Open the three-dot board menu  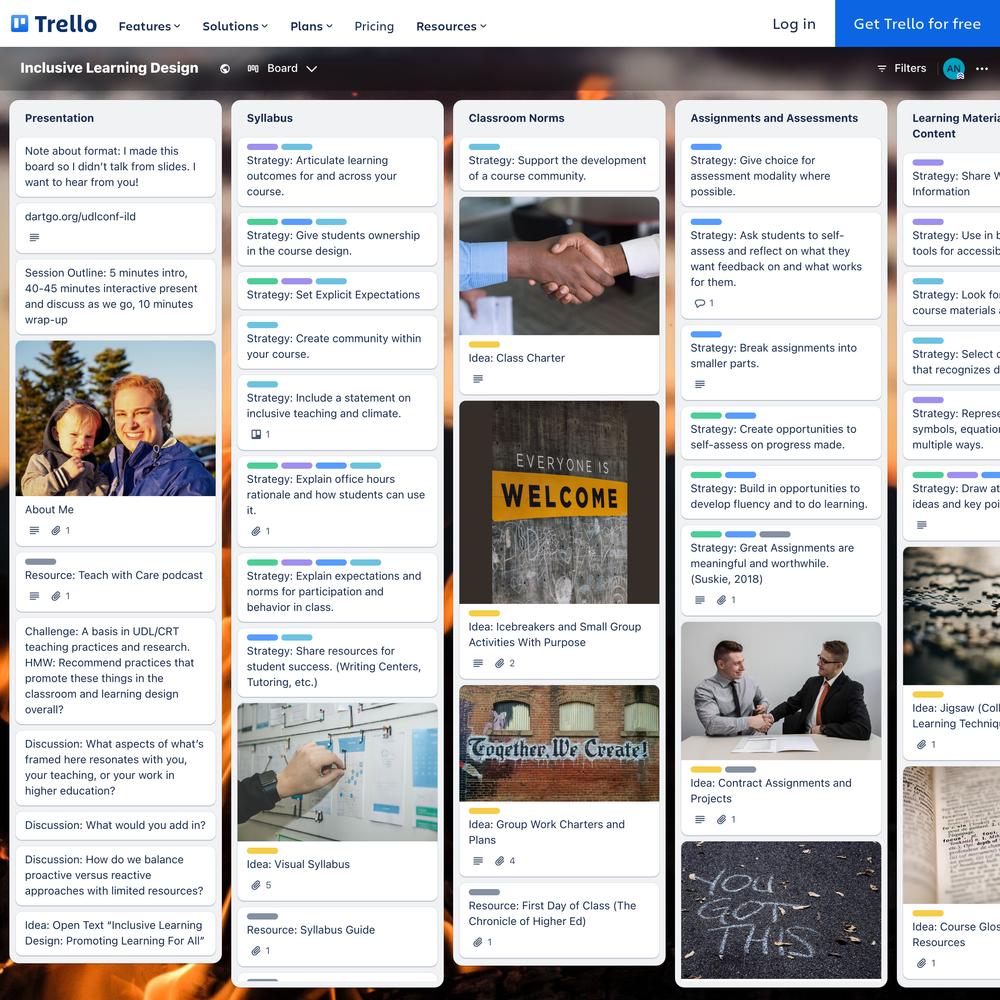[982, 69]
